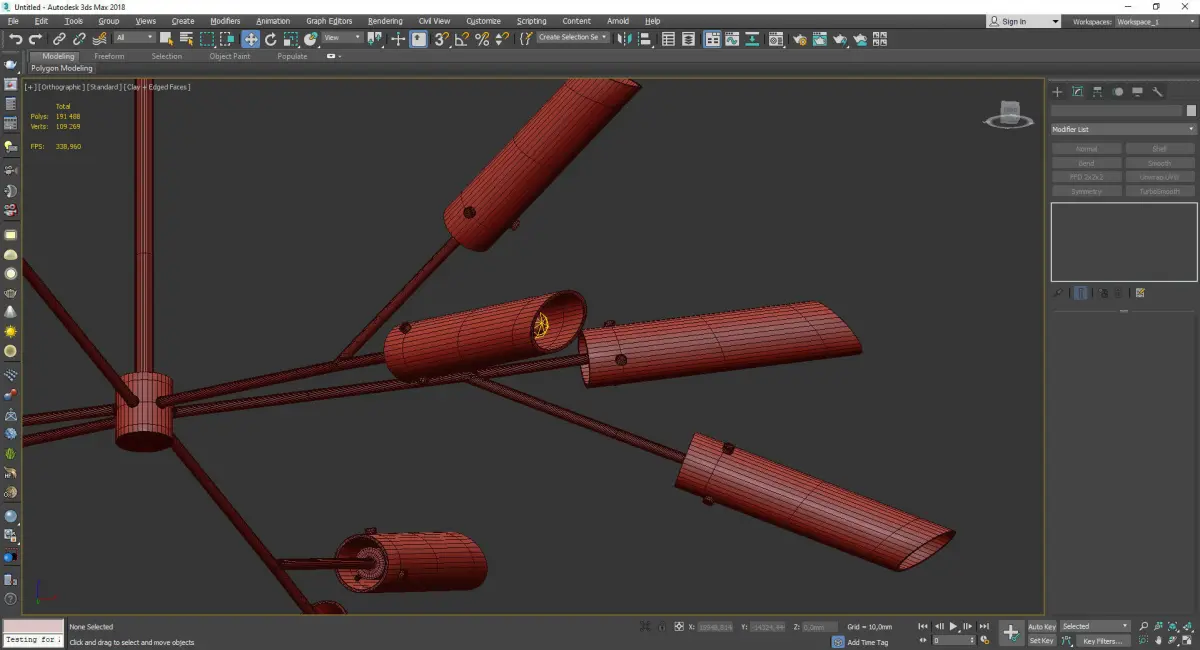Toggle the Angle Snap button
The width and height of the screenshot is (1200, 650).
[x=461, y=39]
